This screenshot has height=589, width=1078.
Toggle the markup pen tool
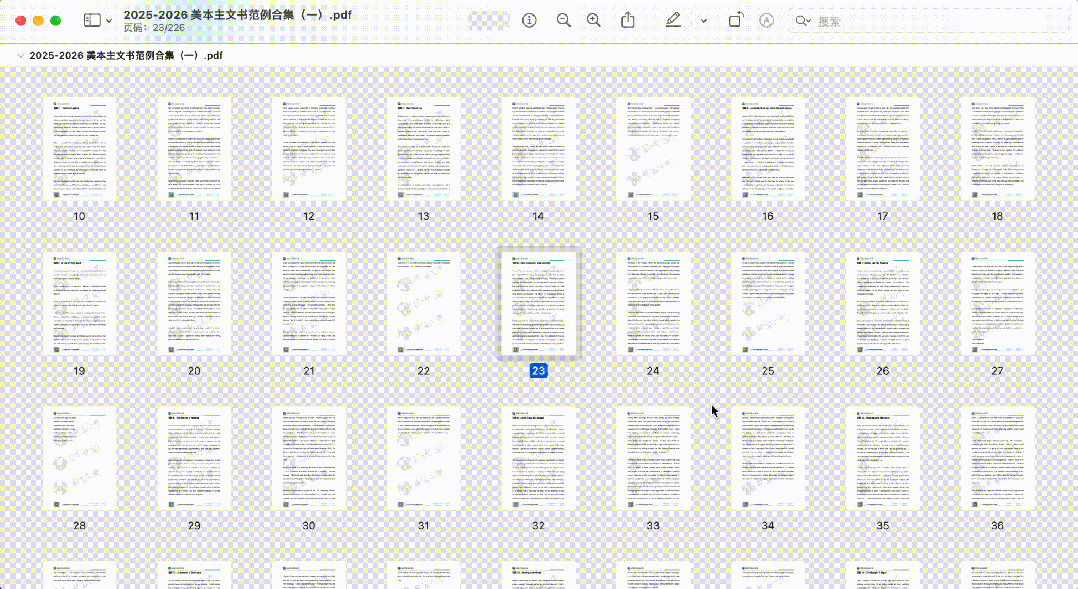click(x=673, y=21)
